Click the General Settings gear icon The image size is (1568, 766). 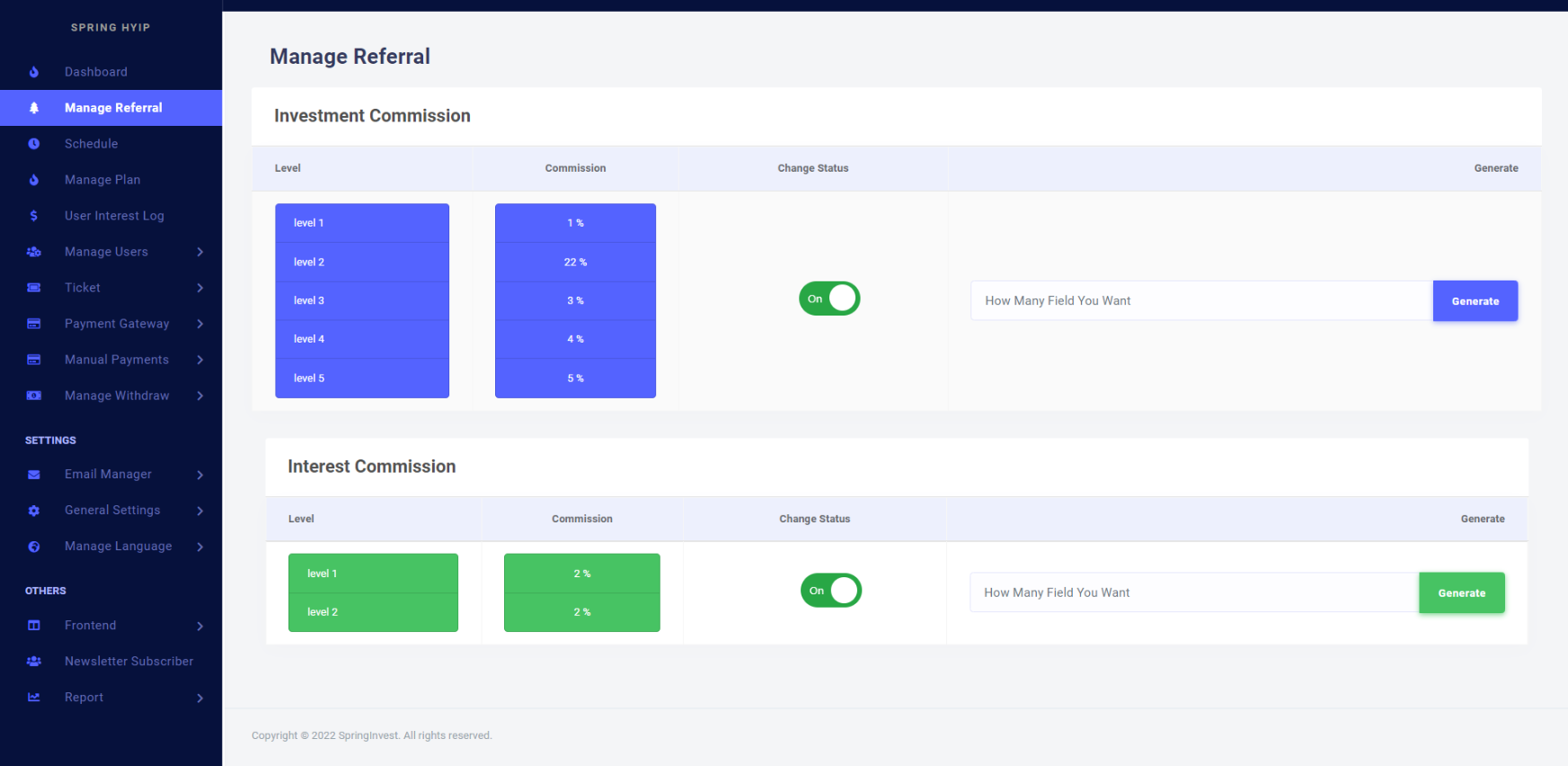(34, 511)
